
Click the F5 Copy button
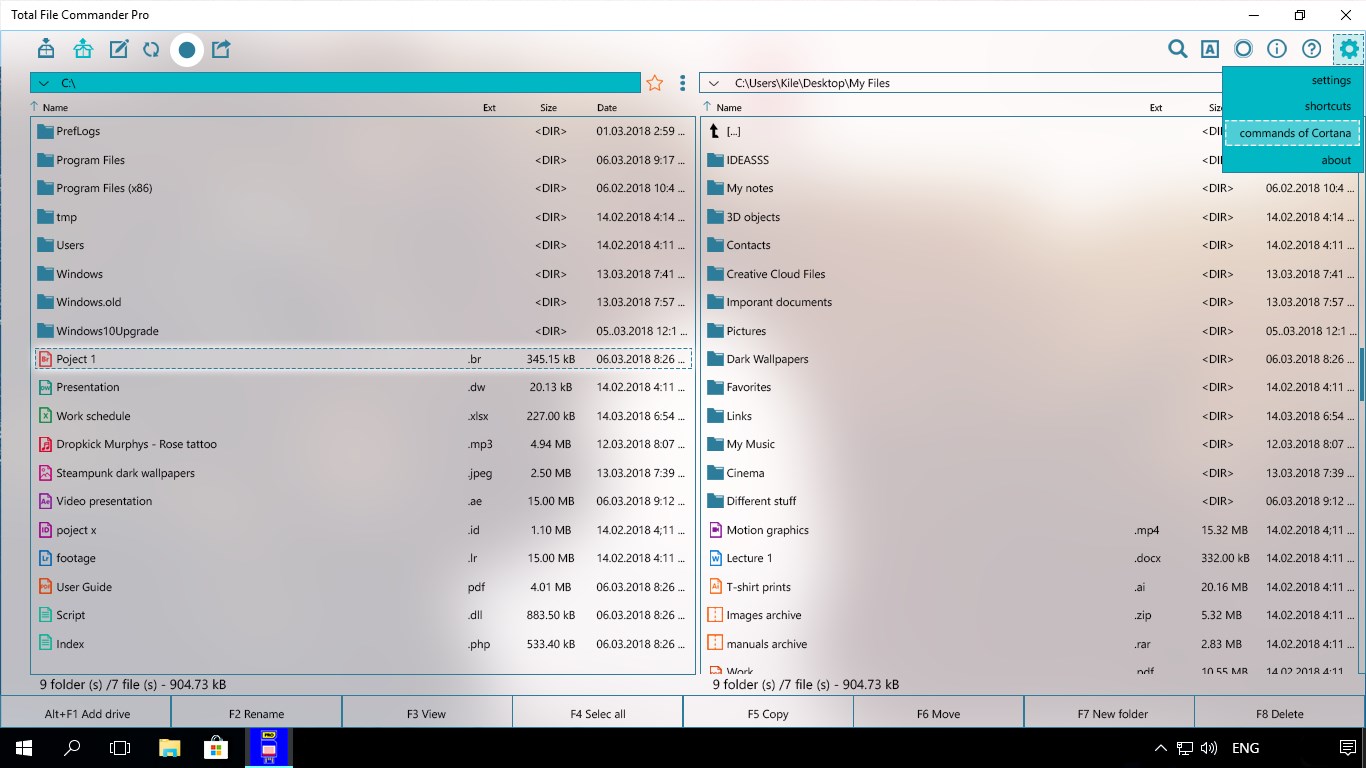coord(768,713)
